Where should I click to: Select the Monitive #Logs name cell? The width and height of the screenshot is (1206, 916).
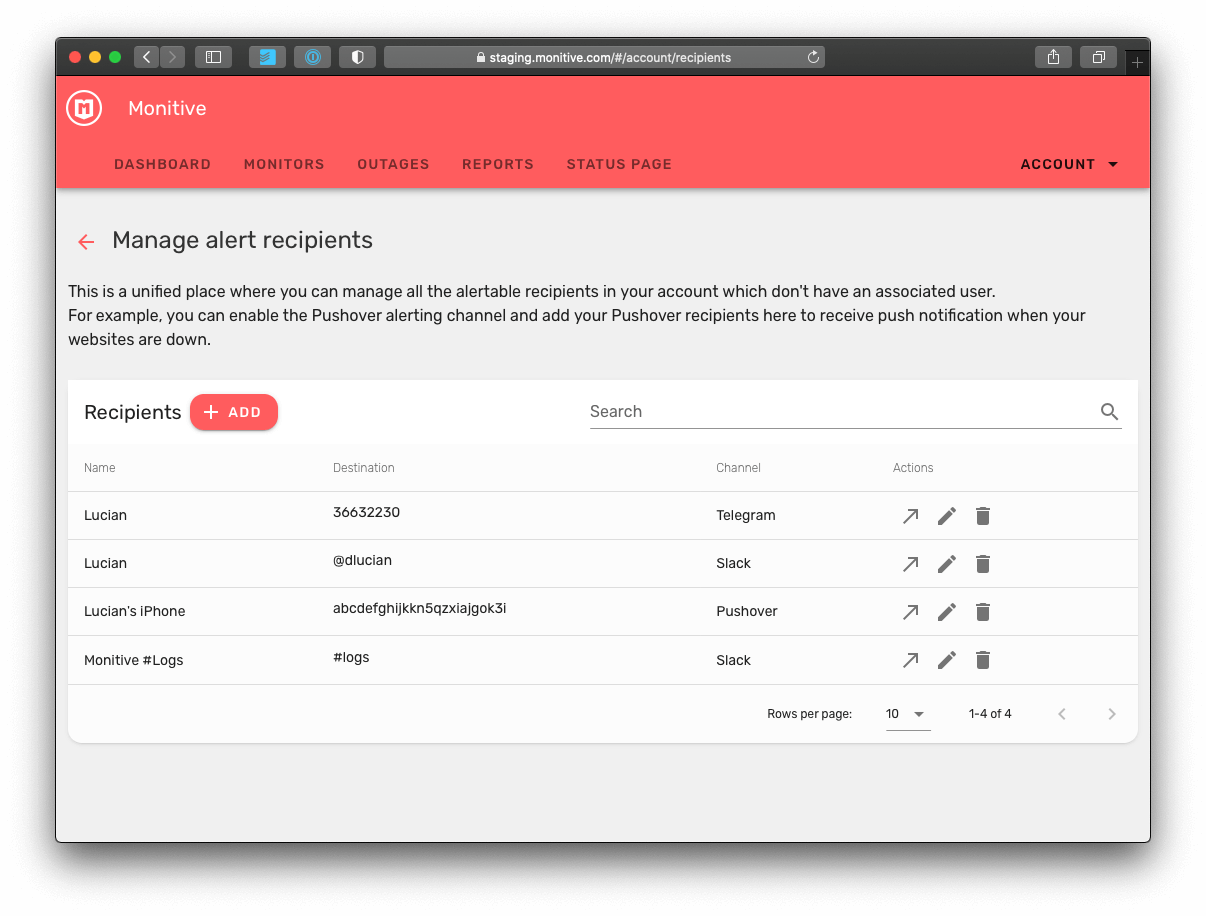click(x=134, y=661)
